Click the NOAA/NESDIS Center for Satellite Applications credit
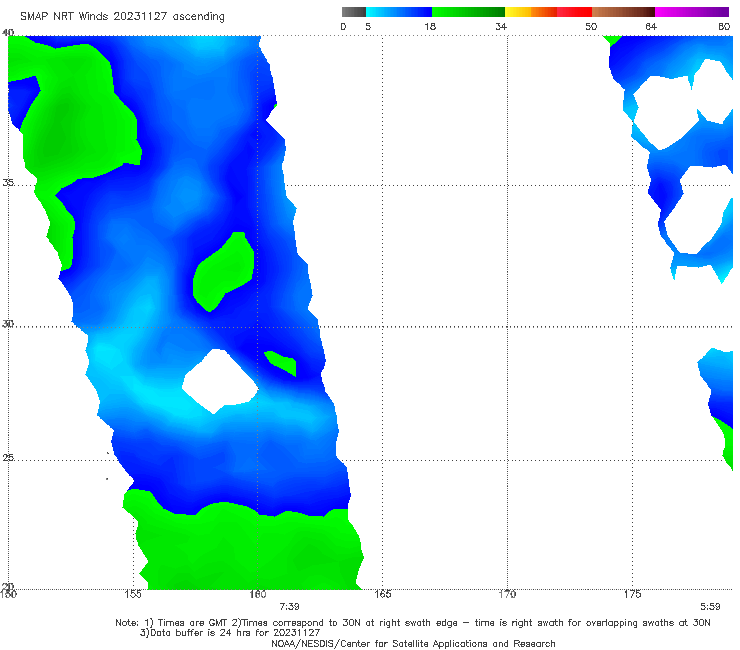This screenshot has width=740, height=650. pos(413,644)
